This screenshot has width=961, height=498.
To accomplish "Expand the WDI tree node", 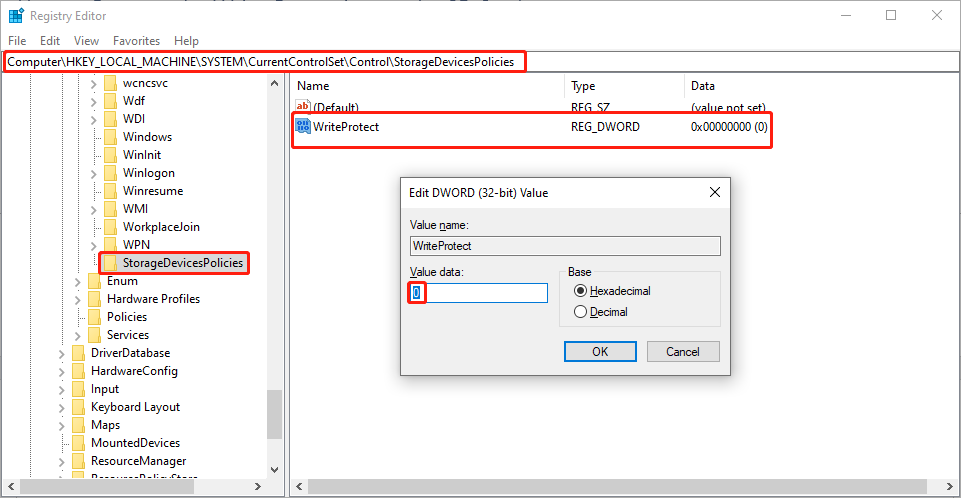I will coord(93,120).
